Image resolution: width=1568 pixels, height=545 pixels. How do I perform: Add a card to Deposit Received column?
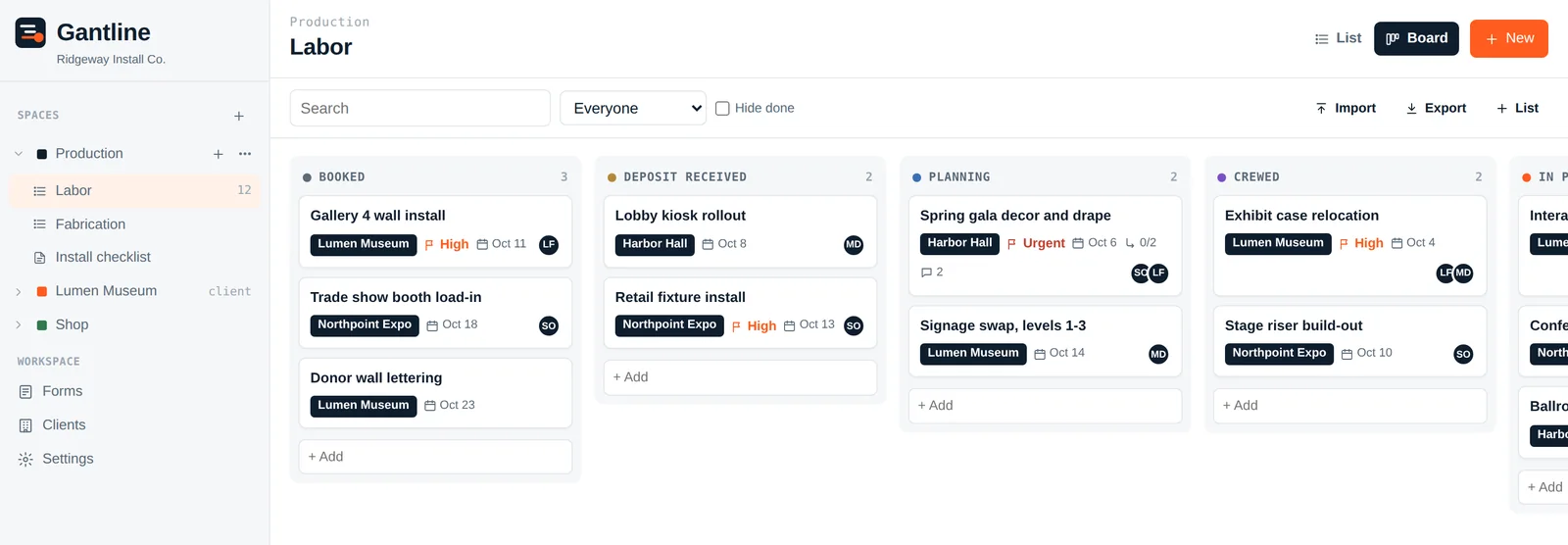[740, 377]
